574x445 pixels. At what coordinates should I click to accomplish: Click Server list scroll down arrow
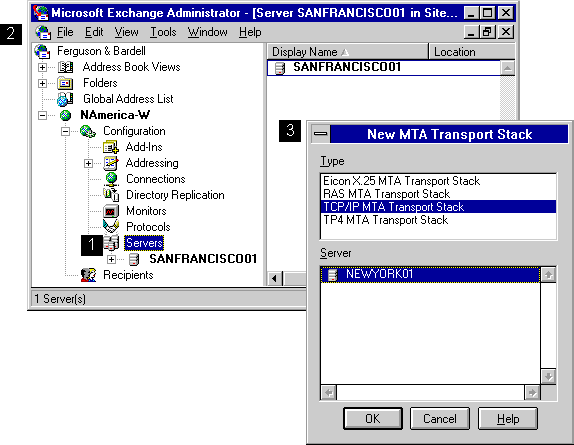548,376
